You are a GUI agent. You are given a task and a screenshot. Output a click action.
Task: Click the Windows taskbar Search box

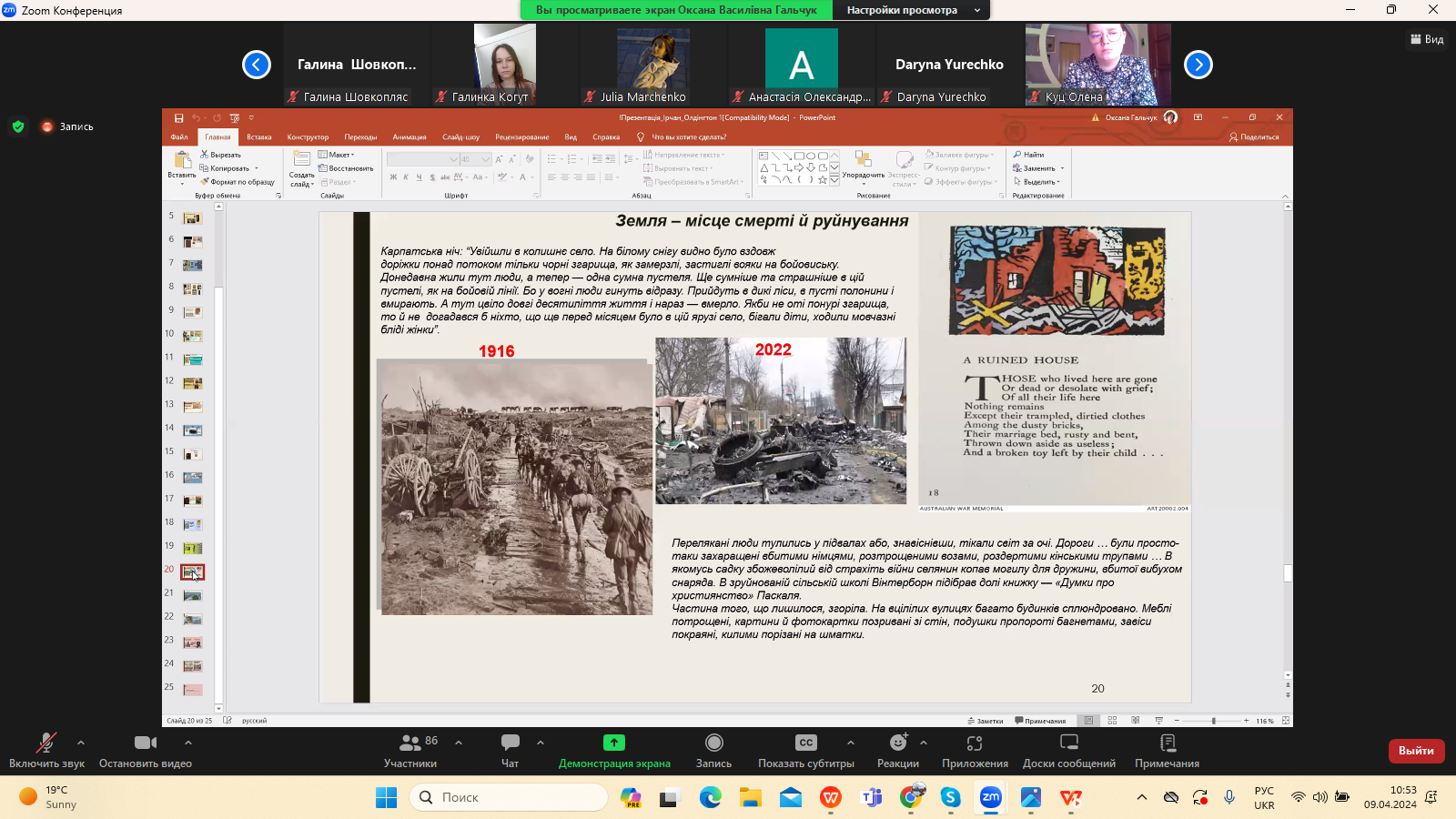[510, 797]
